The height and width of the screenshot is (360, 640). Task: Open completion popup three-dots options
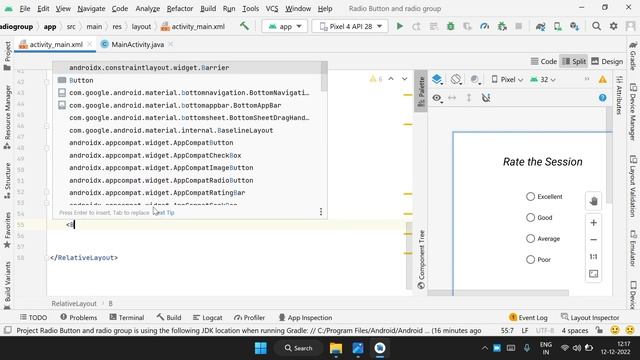click(x=321, y=211)
